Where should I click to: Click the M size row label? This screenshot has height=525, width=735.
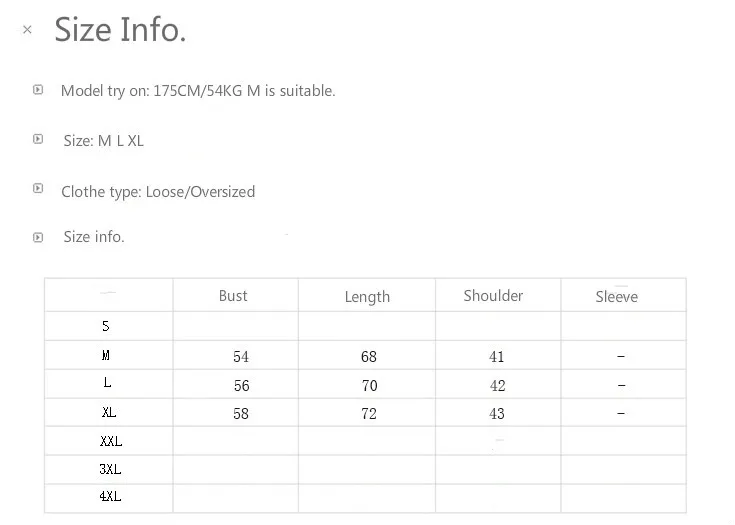[x=106, y=355]
